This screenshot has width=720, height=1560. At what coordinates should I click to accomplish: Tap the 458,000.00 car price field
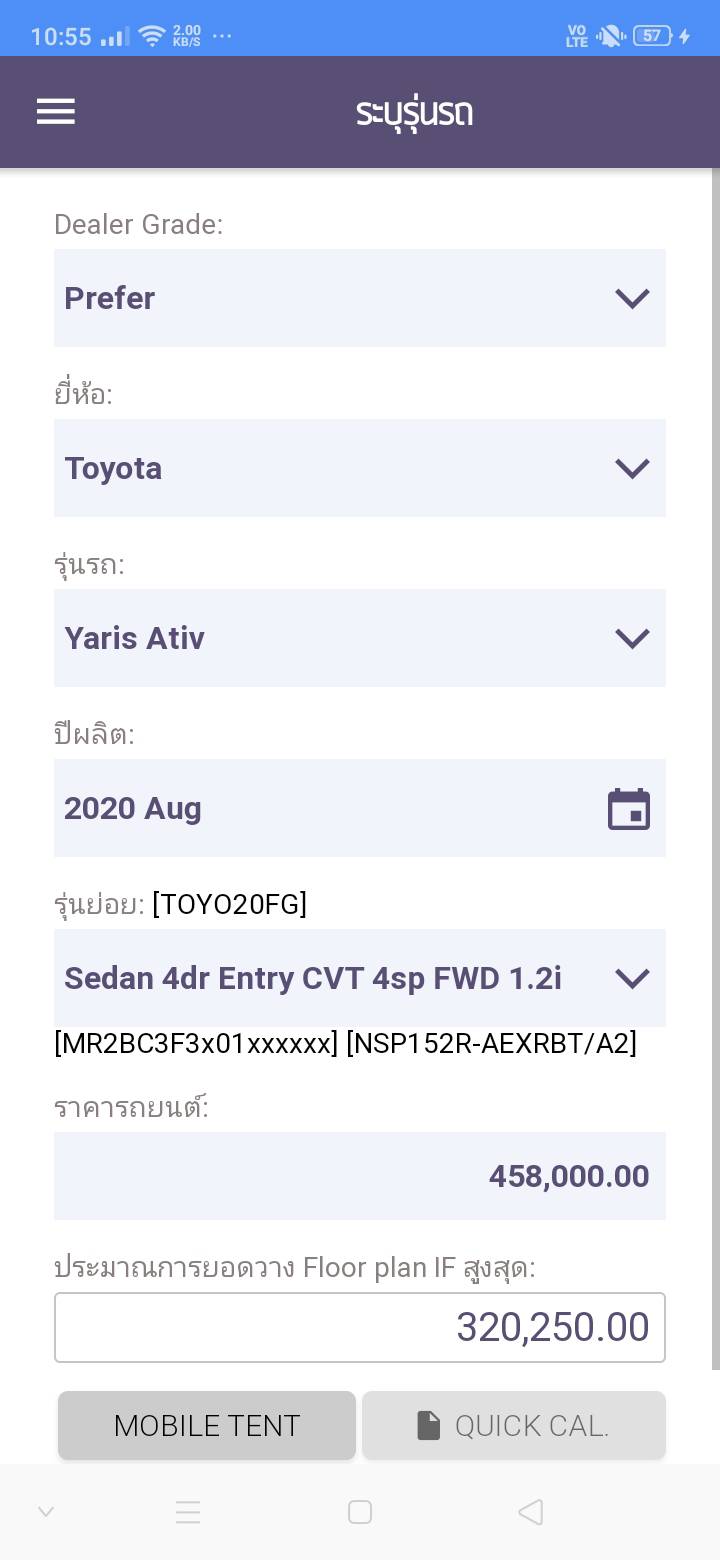click(360, 1176)
